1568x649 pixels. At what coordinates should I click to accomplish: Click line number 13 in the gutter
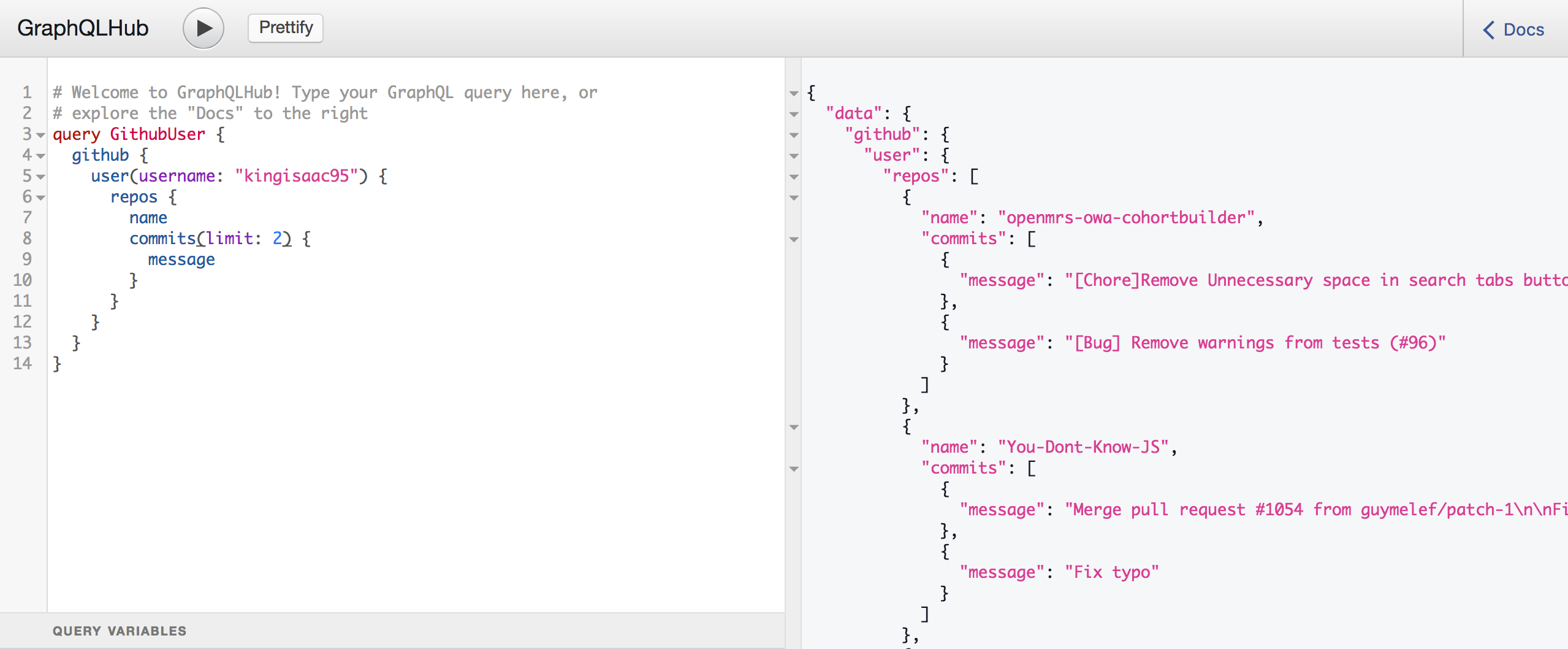(23, 343)
